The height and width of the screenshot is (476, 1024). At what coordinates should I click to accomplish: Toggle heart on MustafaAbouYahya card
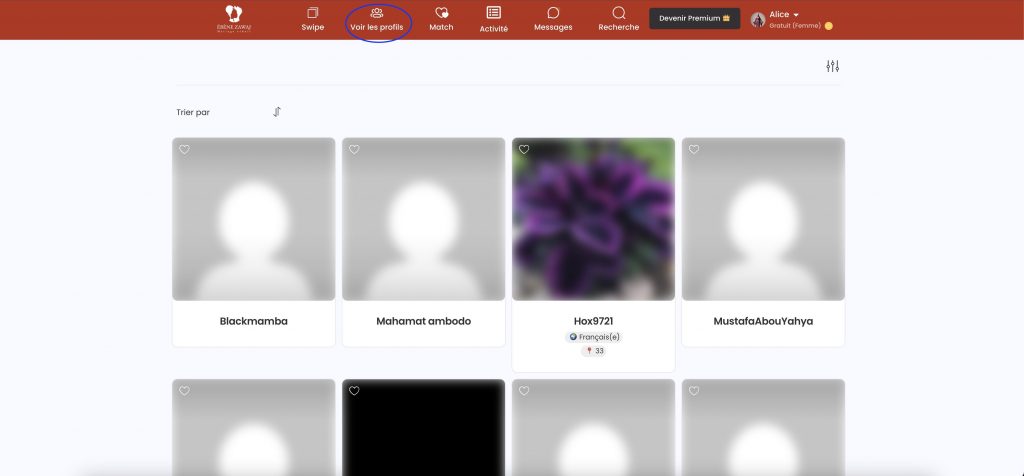[x=694, y=150]
